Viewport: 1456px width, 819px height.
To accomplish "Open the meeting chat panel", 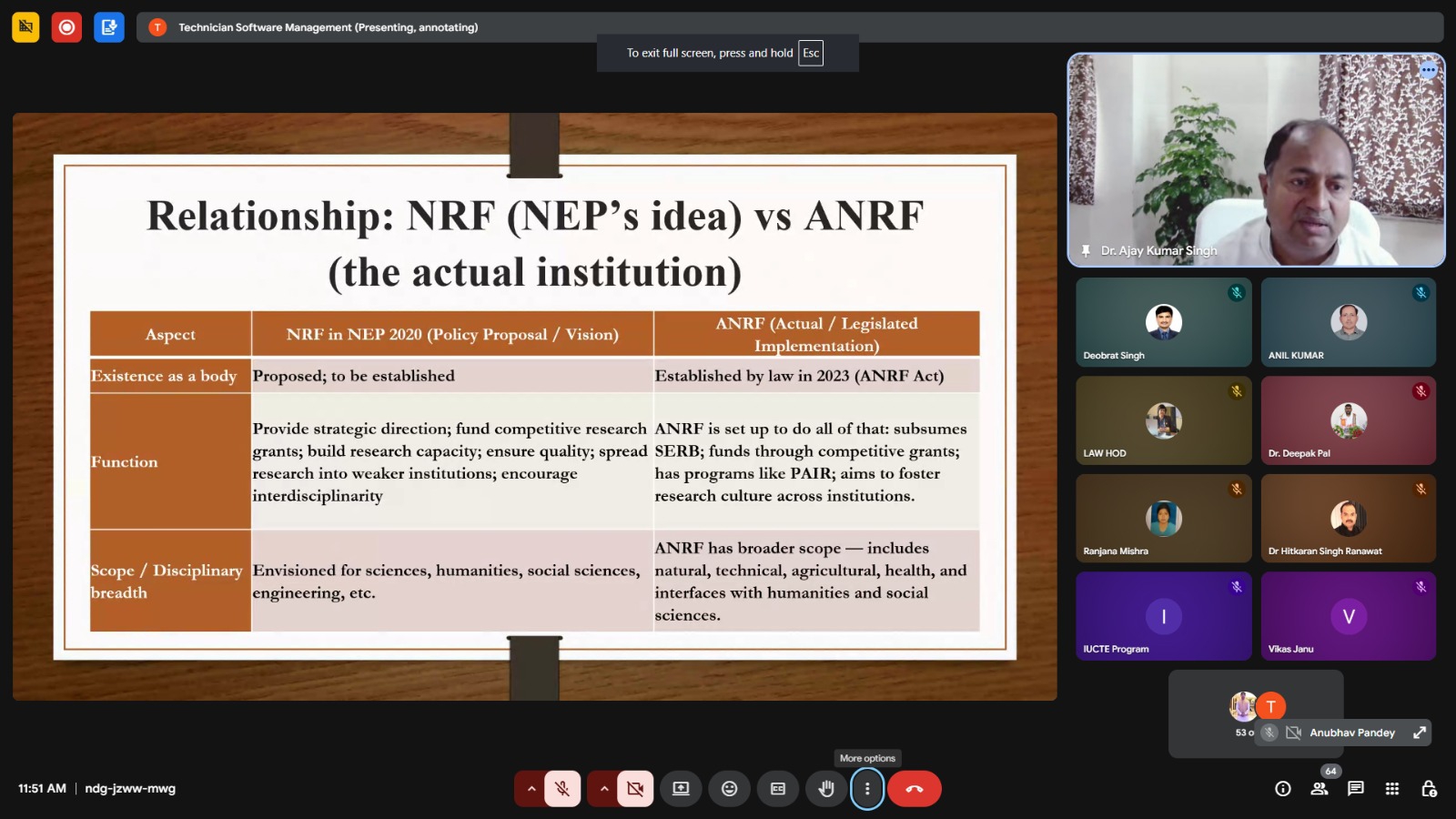I will click(x=1355, y=789).
